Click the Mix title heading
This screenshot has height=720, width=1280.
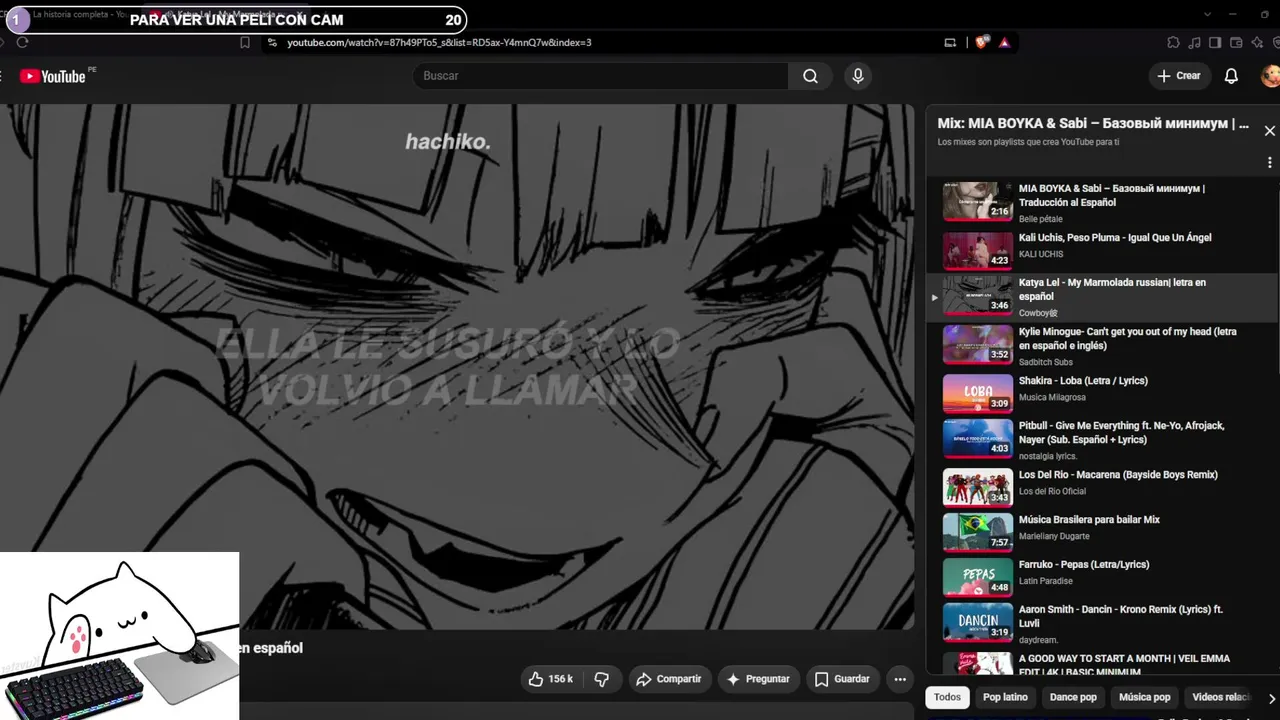(x=1093, y=124)
